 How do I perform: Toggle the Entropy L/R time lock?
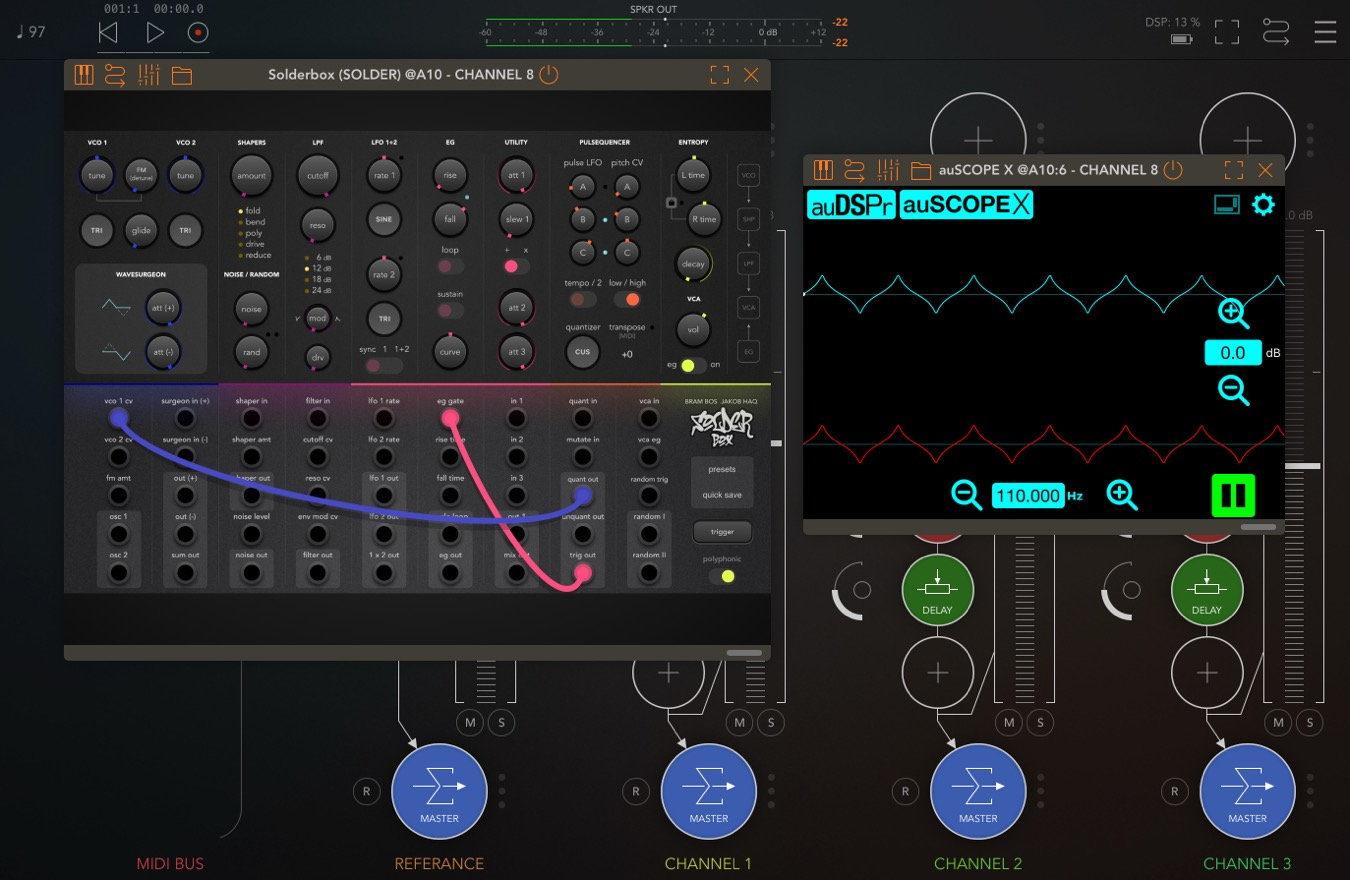671,203
